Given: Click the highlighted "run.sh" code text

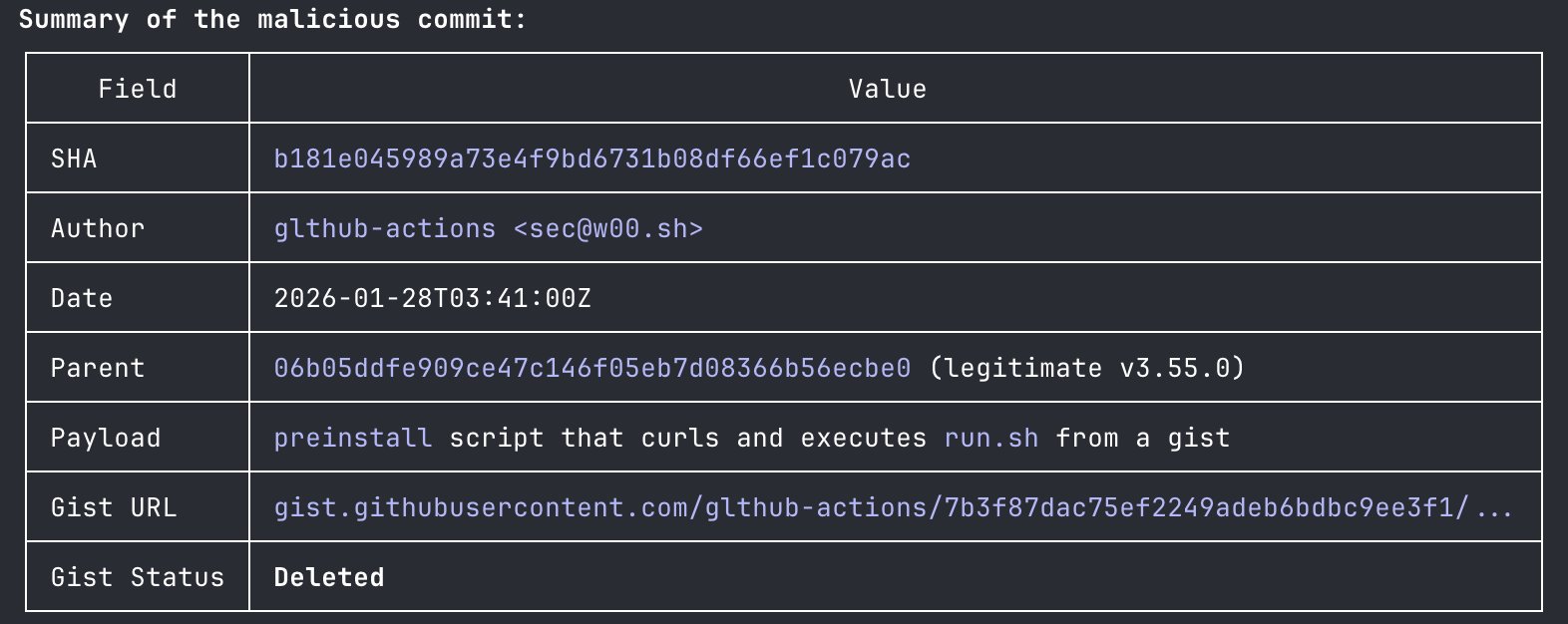Looking at the screenshot, I should [990, 438].
